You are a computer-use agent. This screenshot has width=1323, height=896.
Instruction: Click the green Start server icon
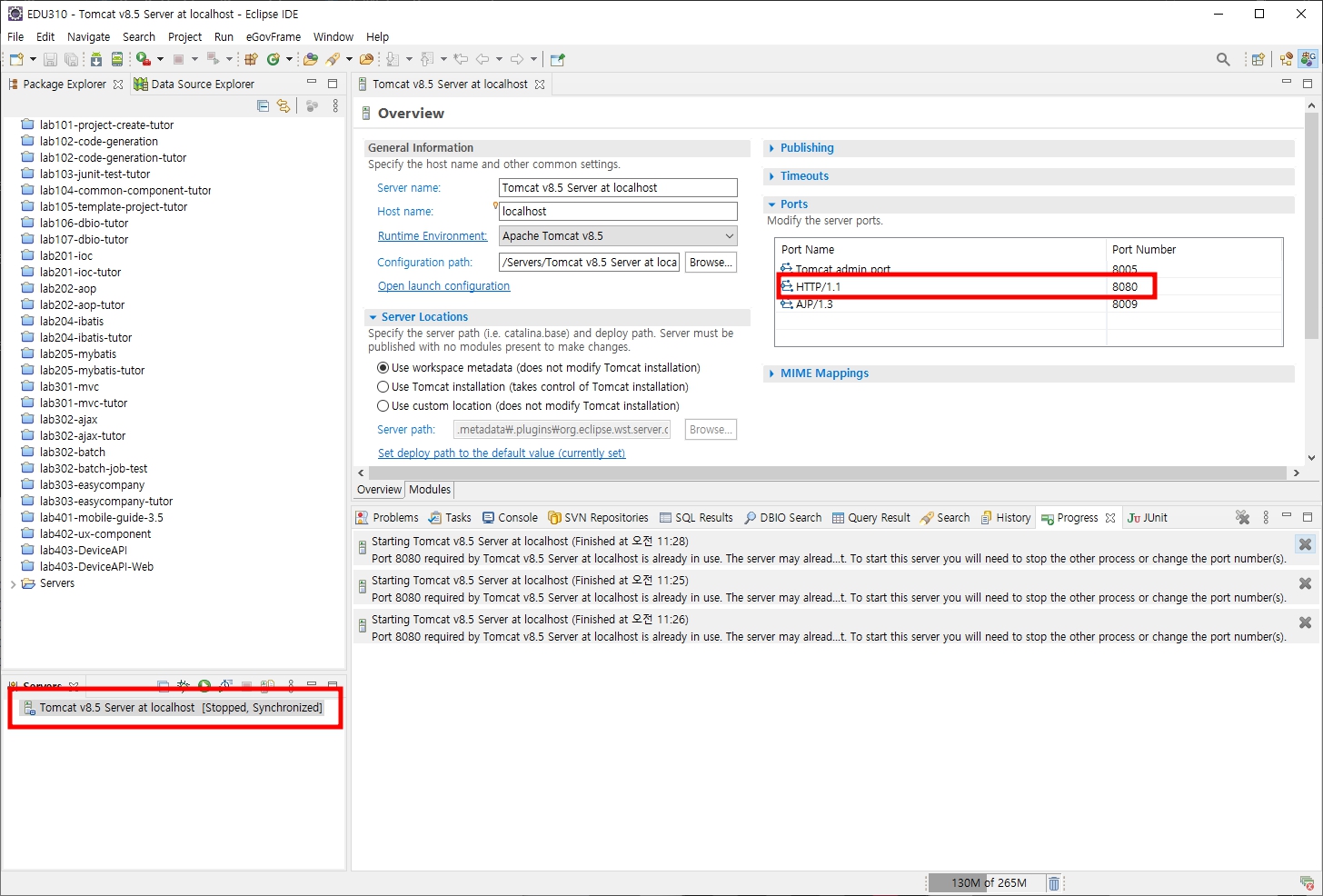click(x=204, y=685)
